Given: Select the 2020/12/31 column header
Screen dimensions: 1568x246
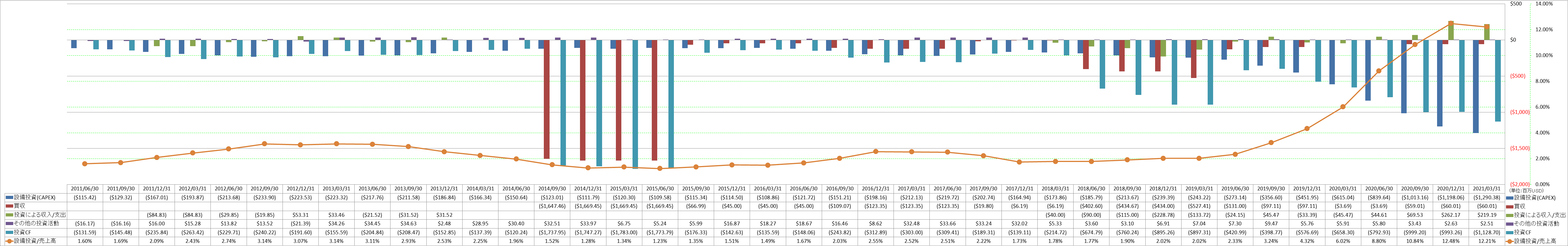Looking at the screenshot, I should pyautogui.click(x=1451, y=189).
